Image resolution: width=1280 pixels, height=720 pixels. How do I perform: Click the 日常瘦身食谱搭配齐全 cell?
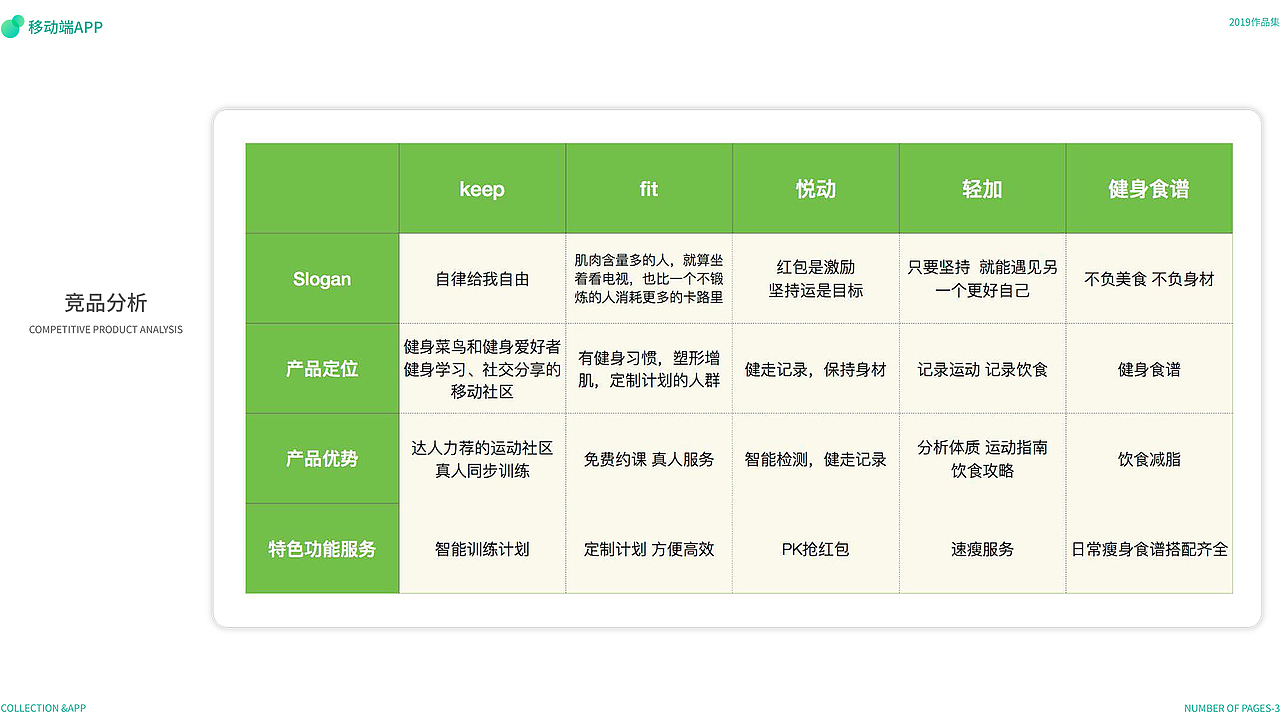tap(1149, 549)
